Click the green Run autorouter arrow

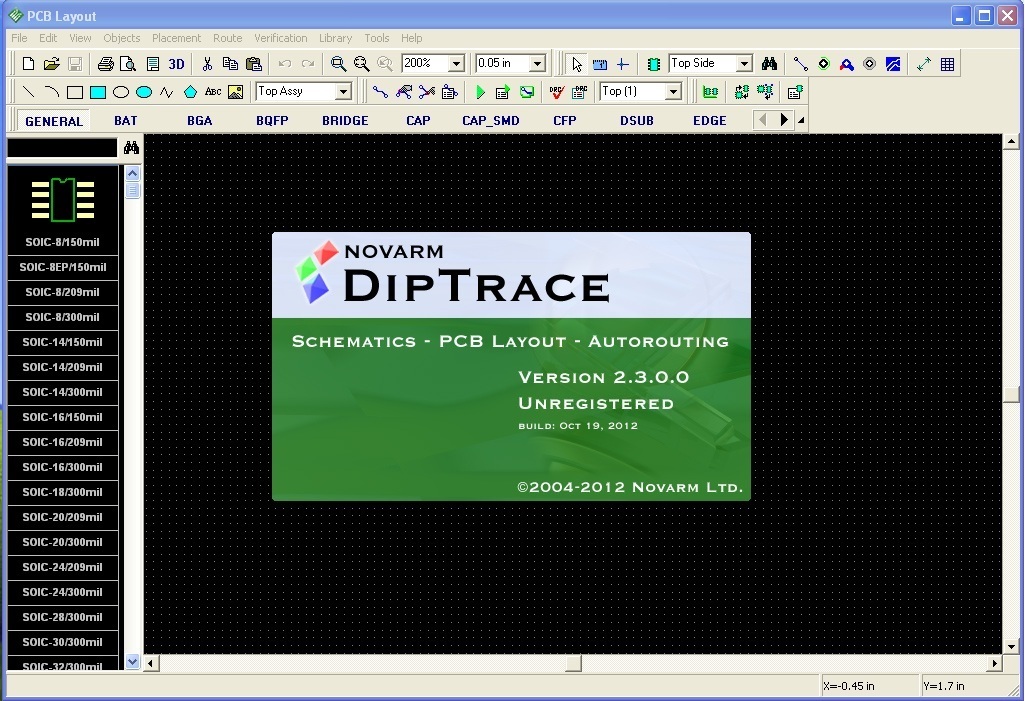pos(481,92)
